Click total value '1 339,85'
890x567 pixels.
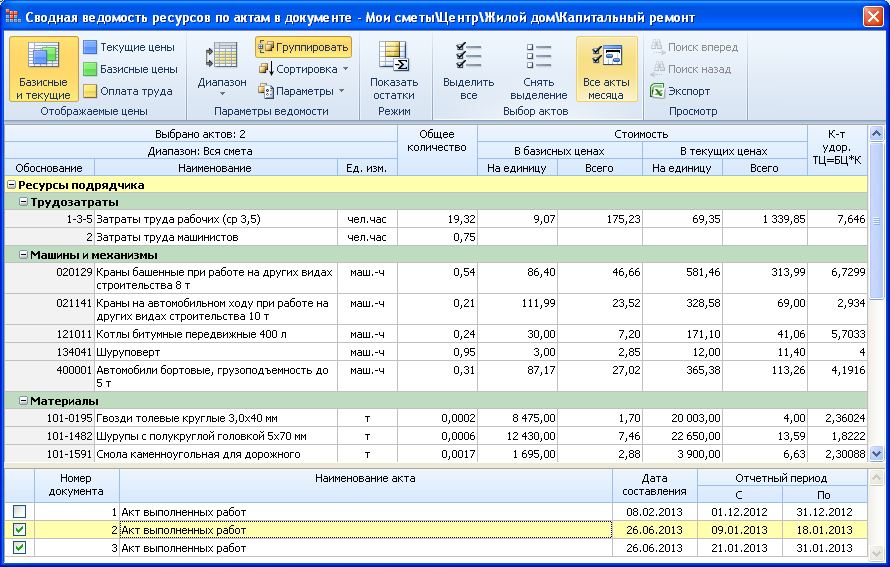[x=783, y=219]
